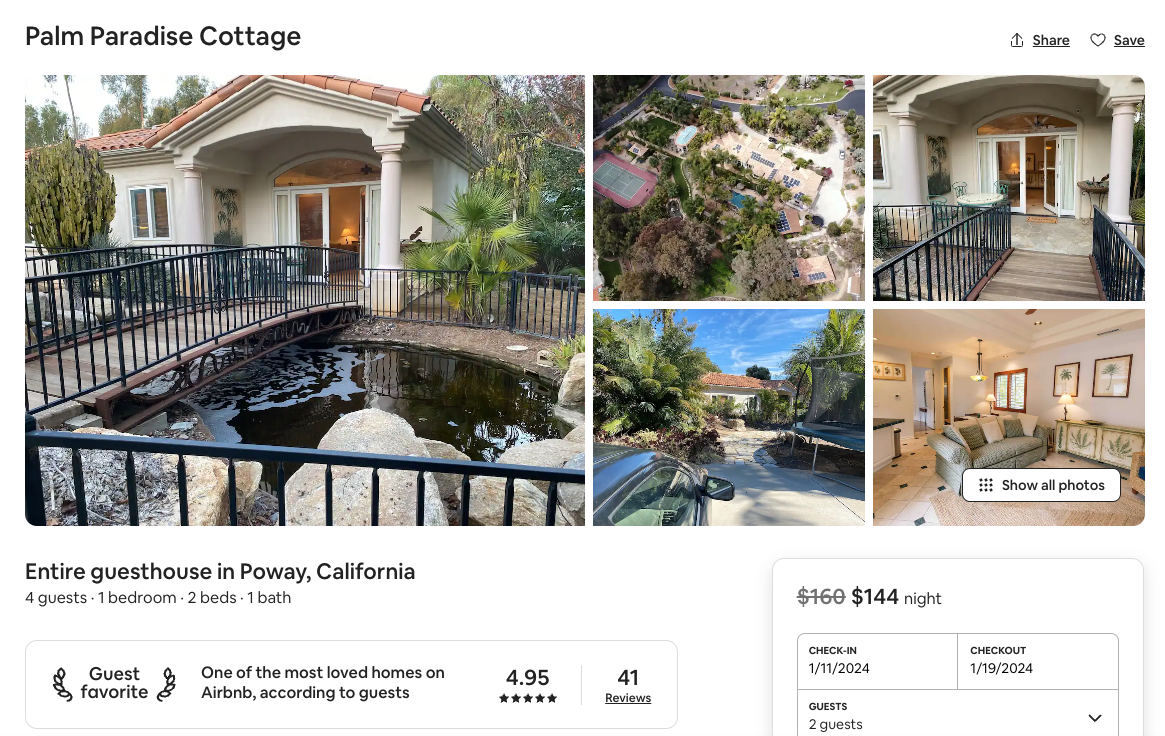
Task: Open the 41 Reviews link
Action: pyautogui.click(x=628, y=698)
